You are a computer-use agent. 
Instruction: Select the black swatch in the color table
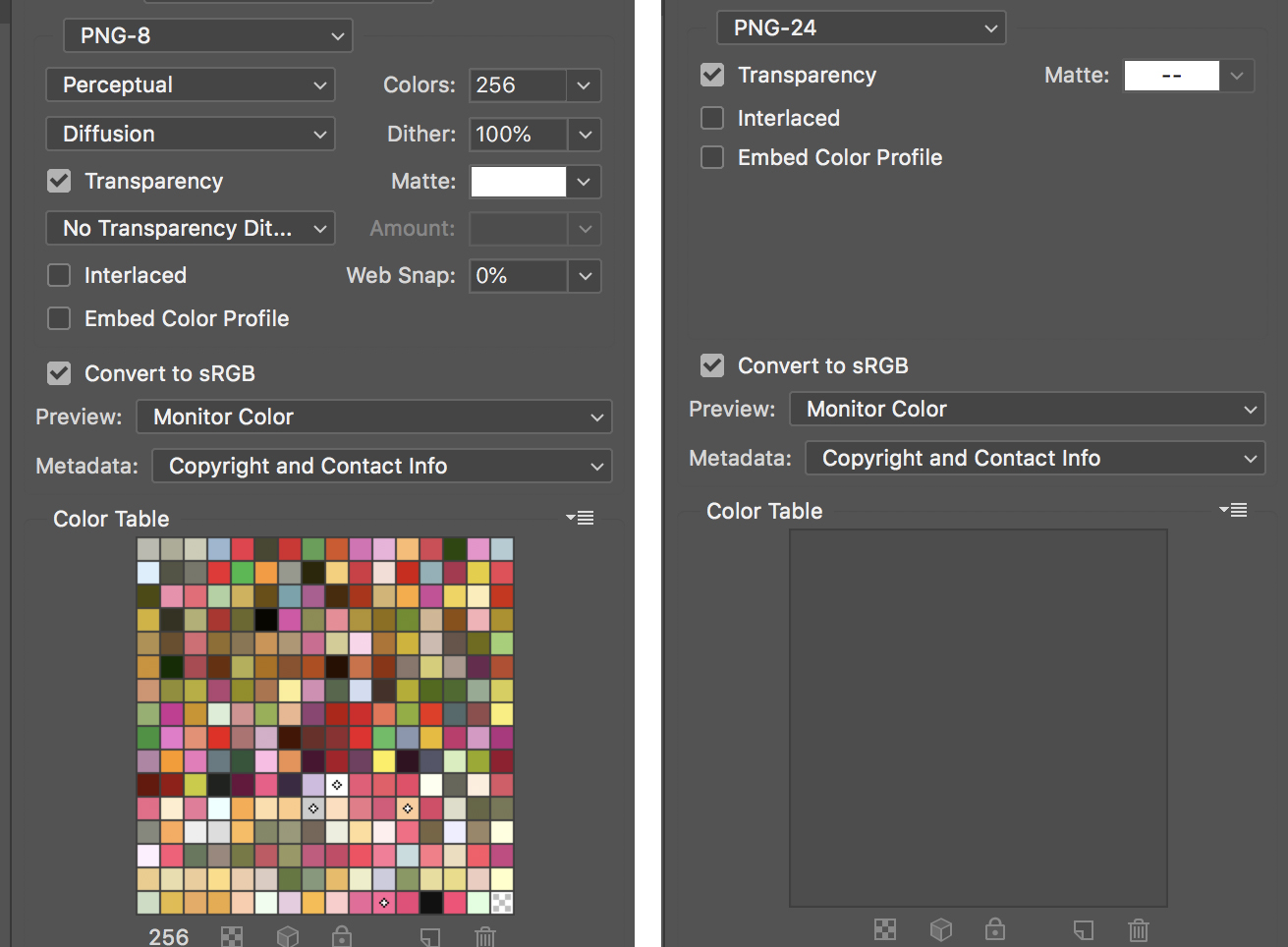coord(266,620)
